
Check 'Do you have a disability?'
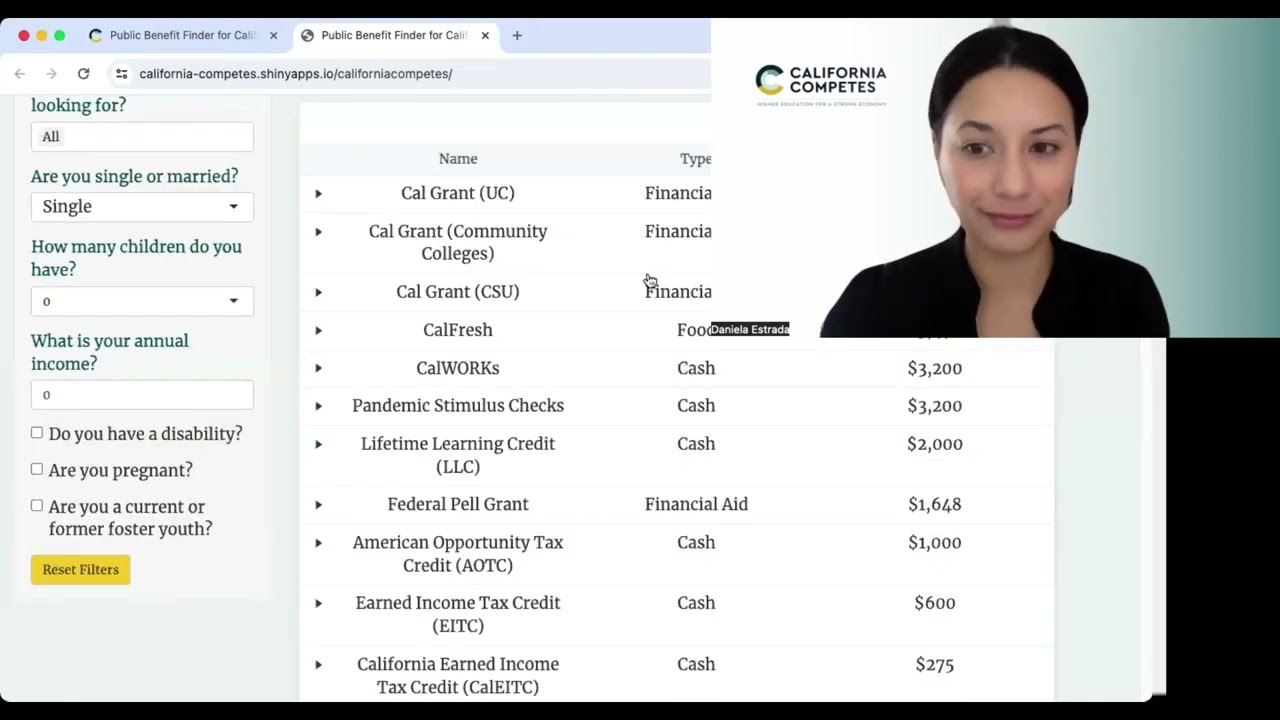(x=37, y=433)
